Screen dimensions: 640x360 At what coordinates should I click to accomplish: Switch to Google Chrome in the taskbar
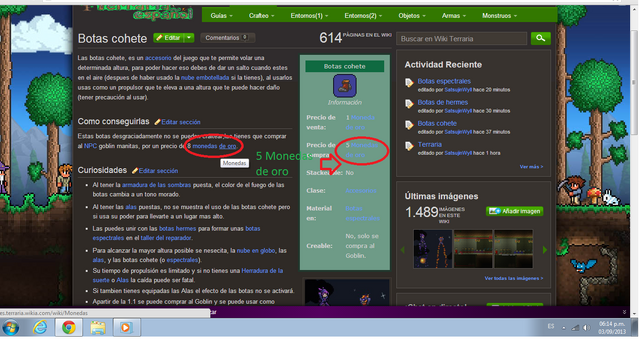click(x=69, y=328)
